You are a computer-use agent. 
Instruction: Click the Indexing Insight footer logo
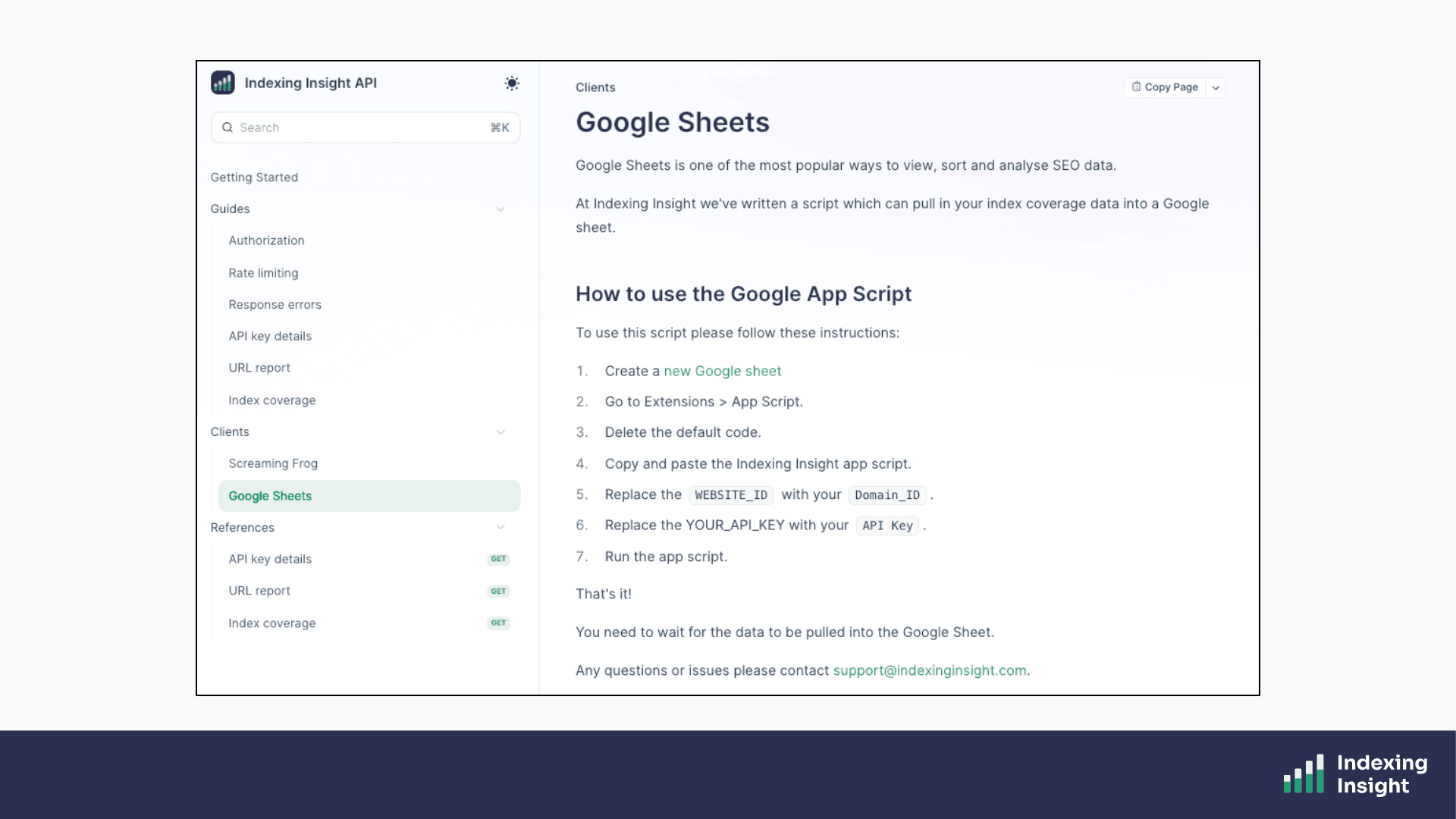(x=1354, y=774)
